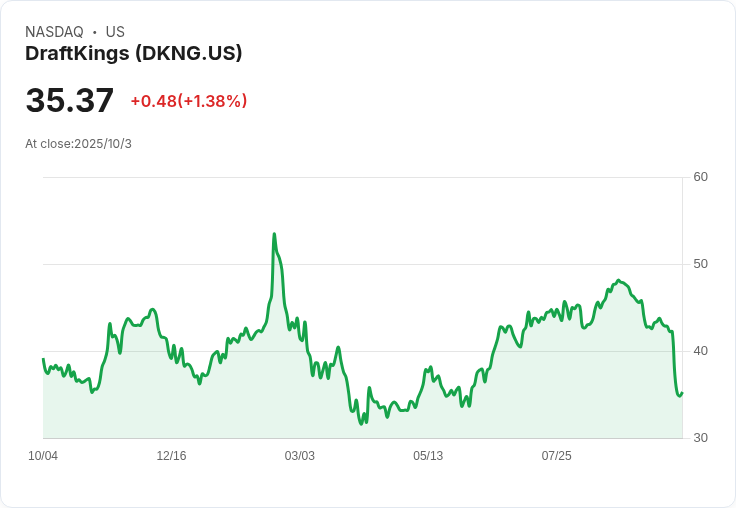Click the first data point at line start

(x=43, y=359)
